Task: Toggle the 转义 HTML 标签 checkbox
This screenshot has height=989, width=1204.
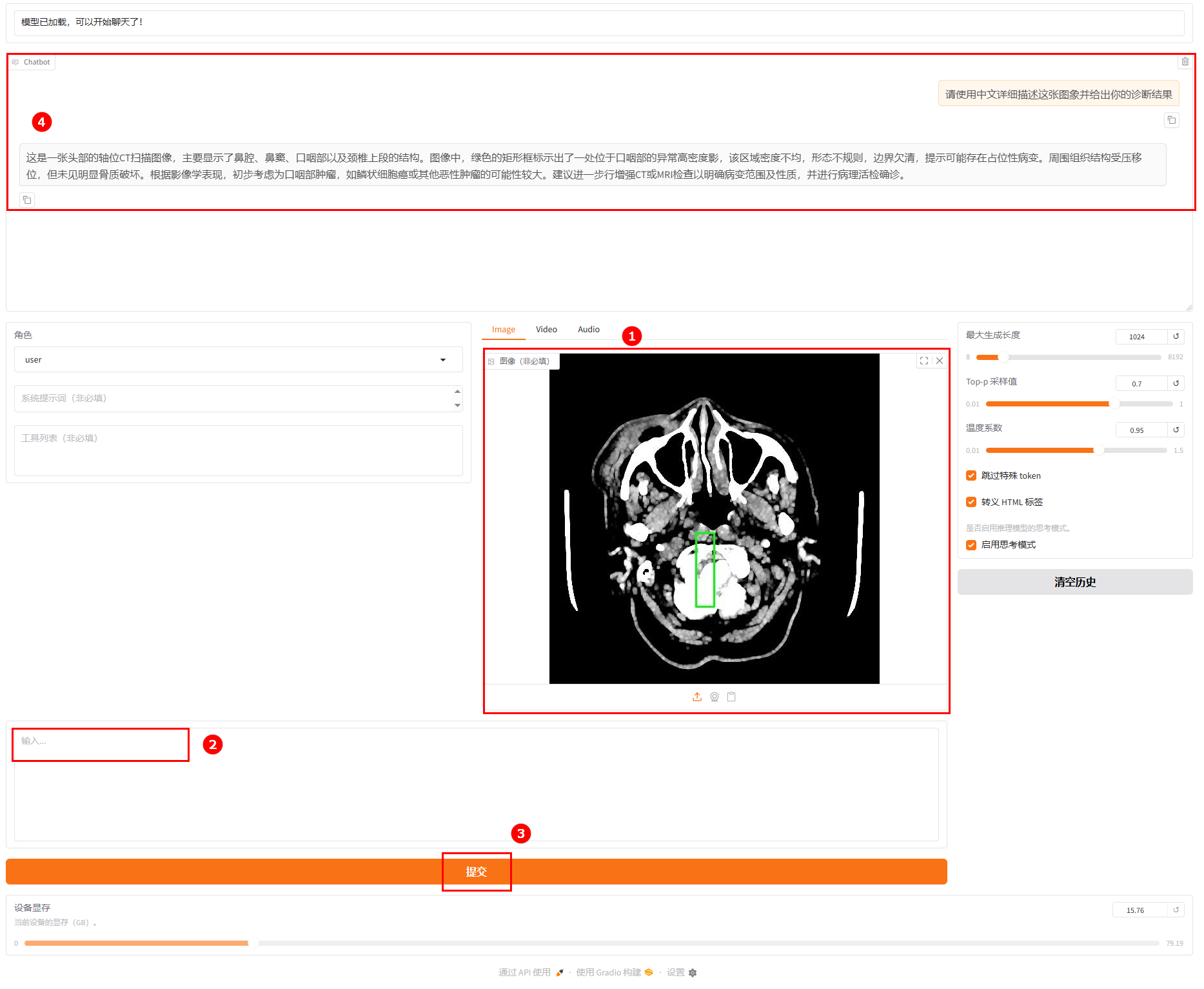Action: pos(971,502)
